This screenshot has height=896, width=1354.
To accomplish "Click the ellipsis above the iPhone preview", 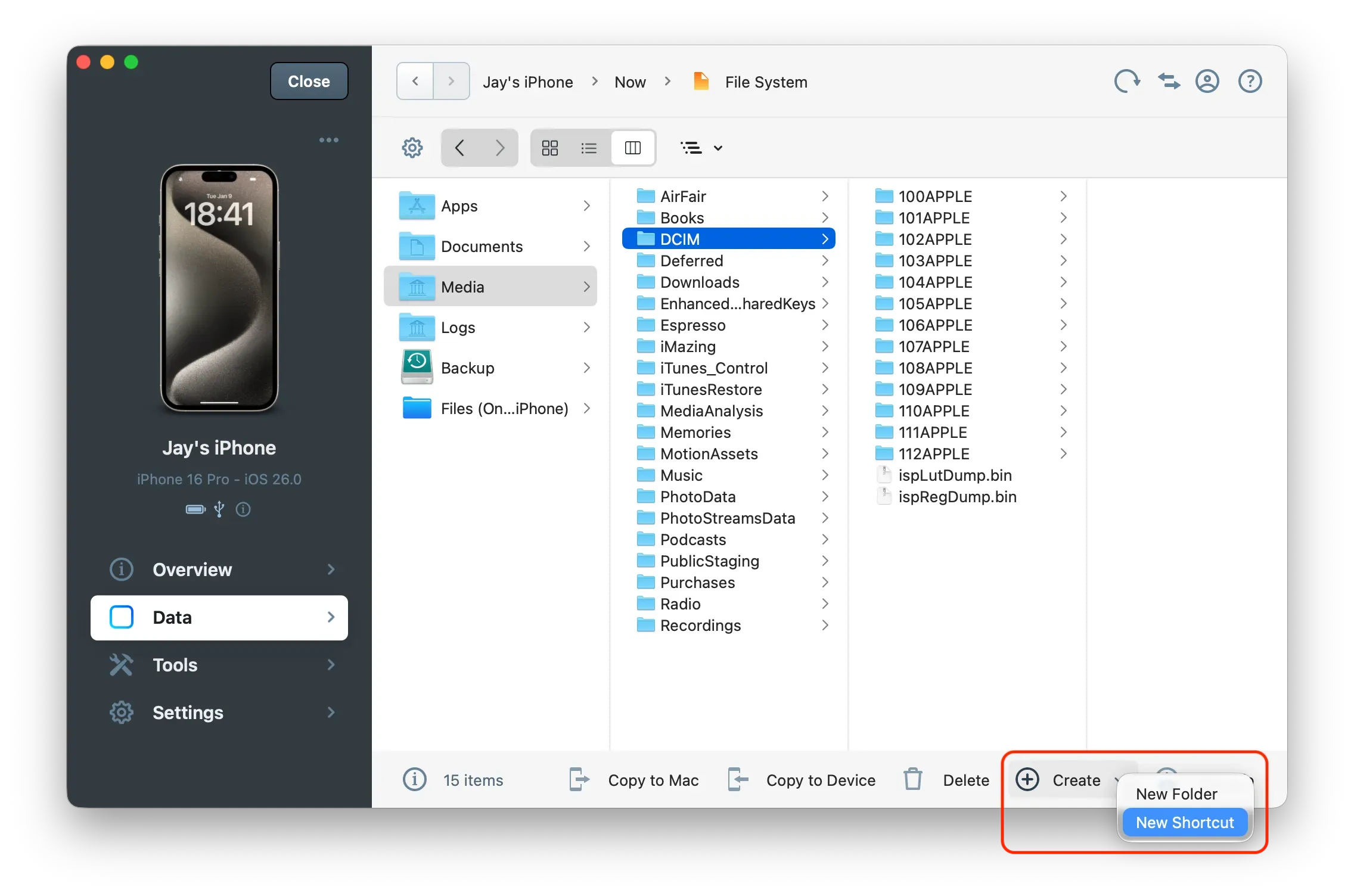I will click(x=328, y=139).
